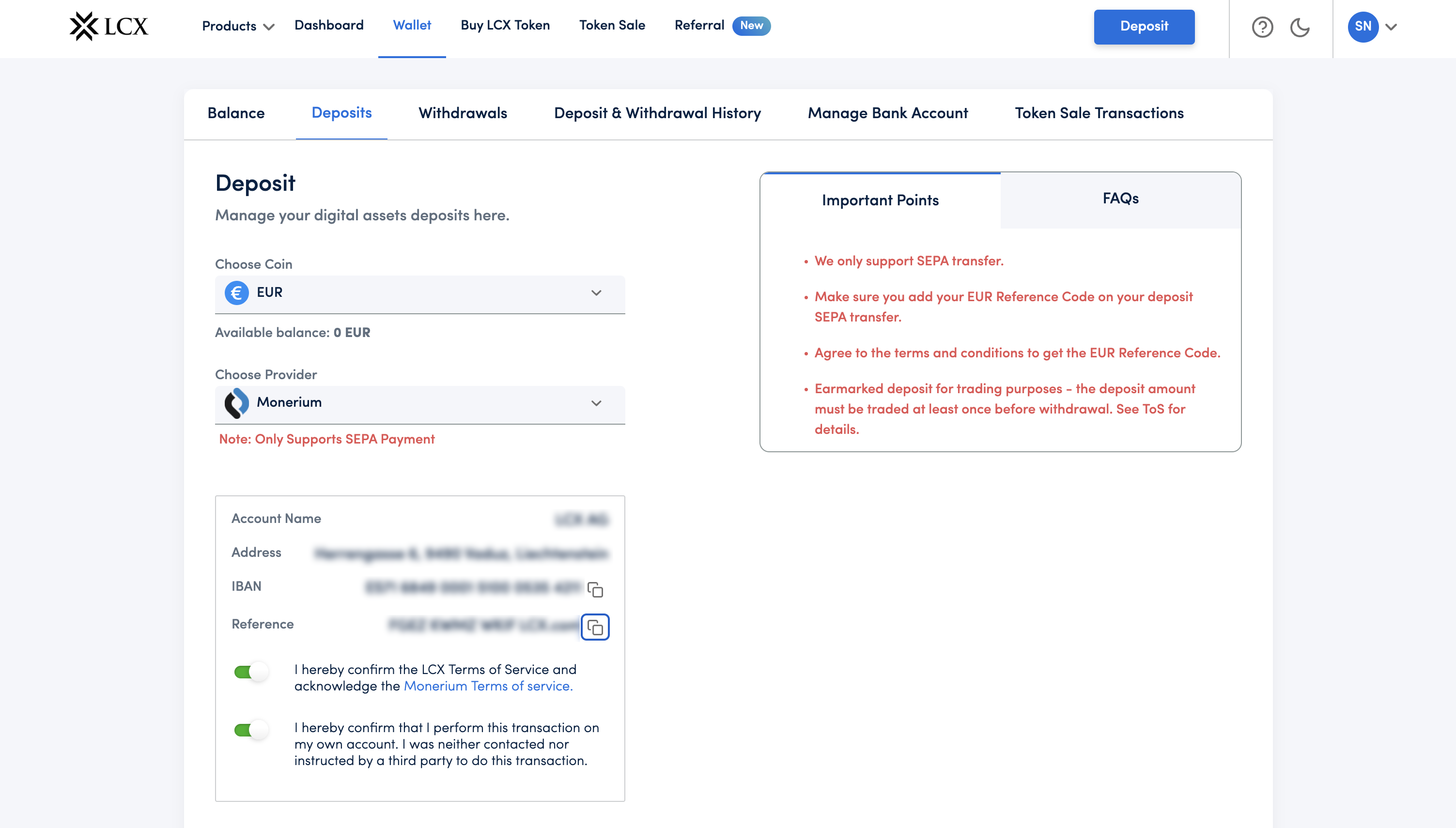Open the Choose Coin EUR dropdown

point(420,294)
